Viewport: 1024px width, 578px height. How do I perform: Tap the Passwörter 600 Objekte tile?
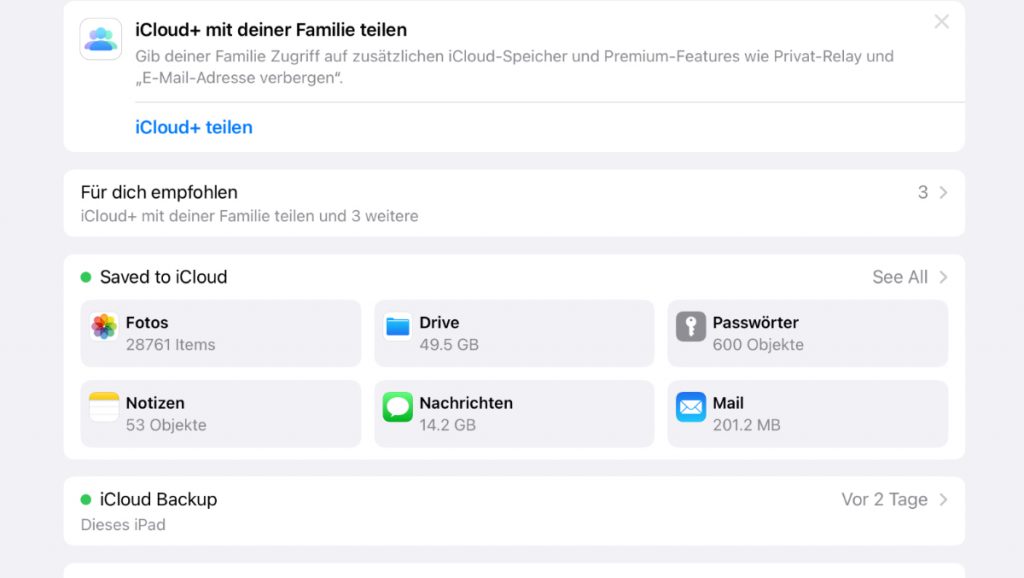(x=807, y=333)
